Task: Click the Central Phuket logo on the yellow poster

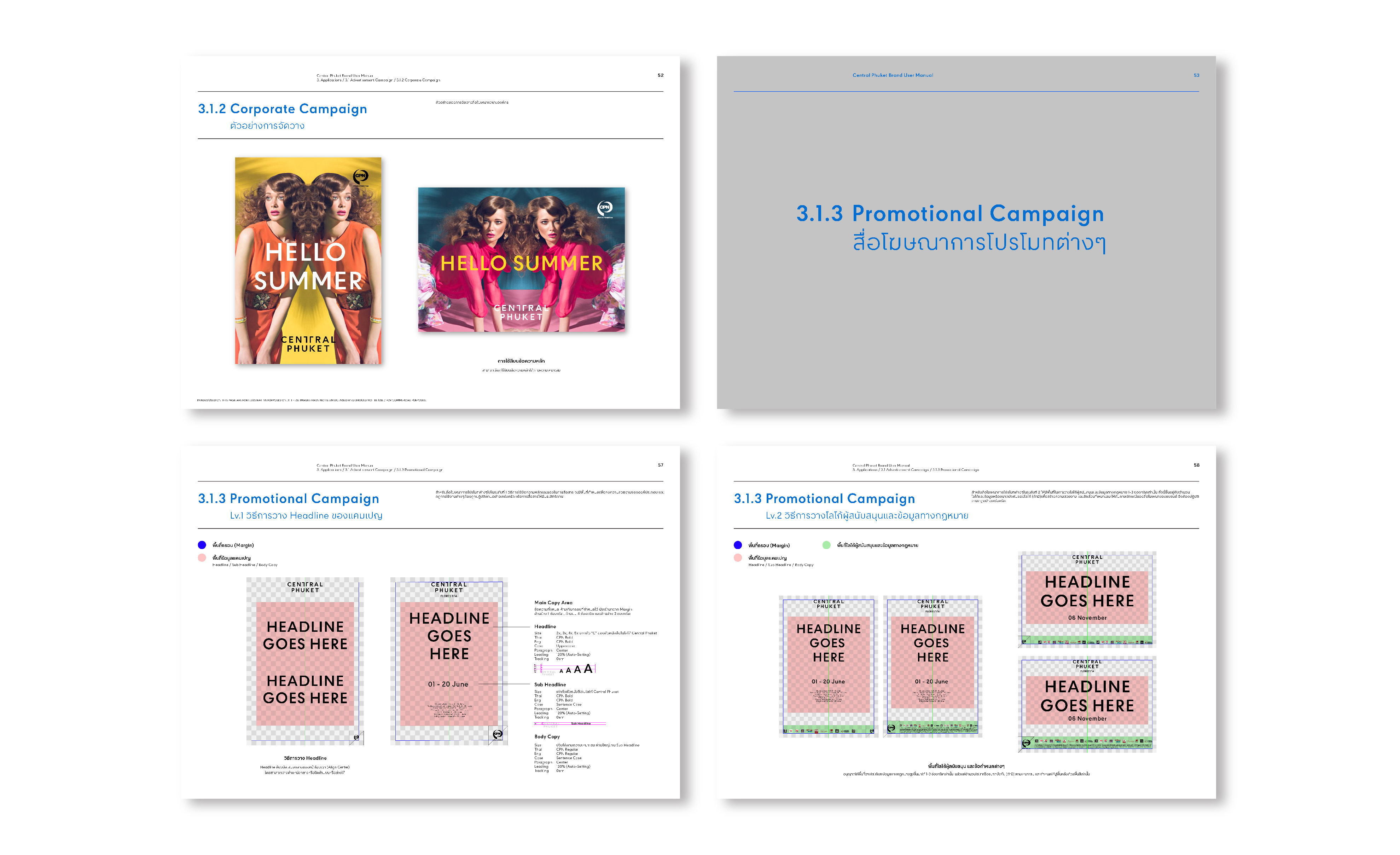Action: coord(308,344)
